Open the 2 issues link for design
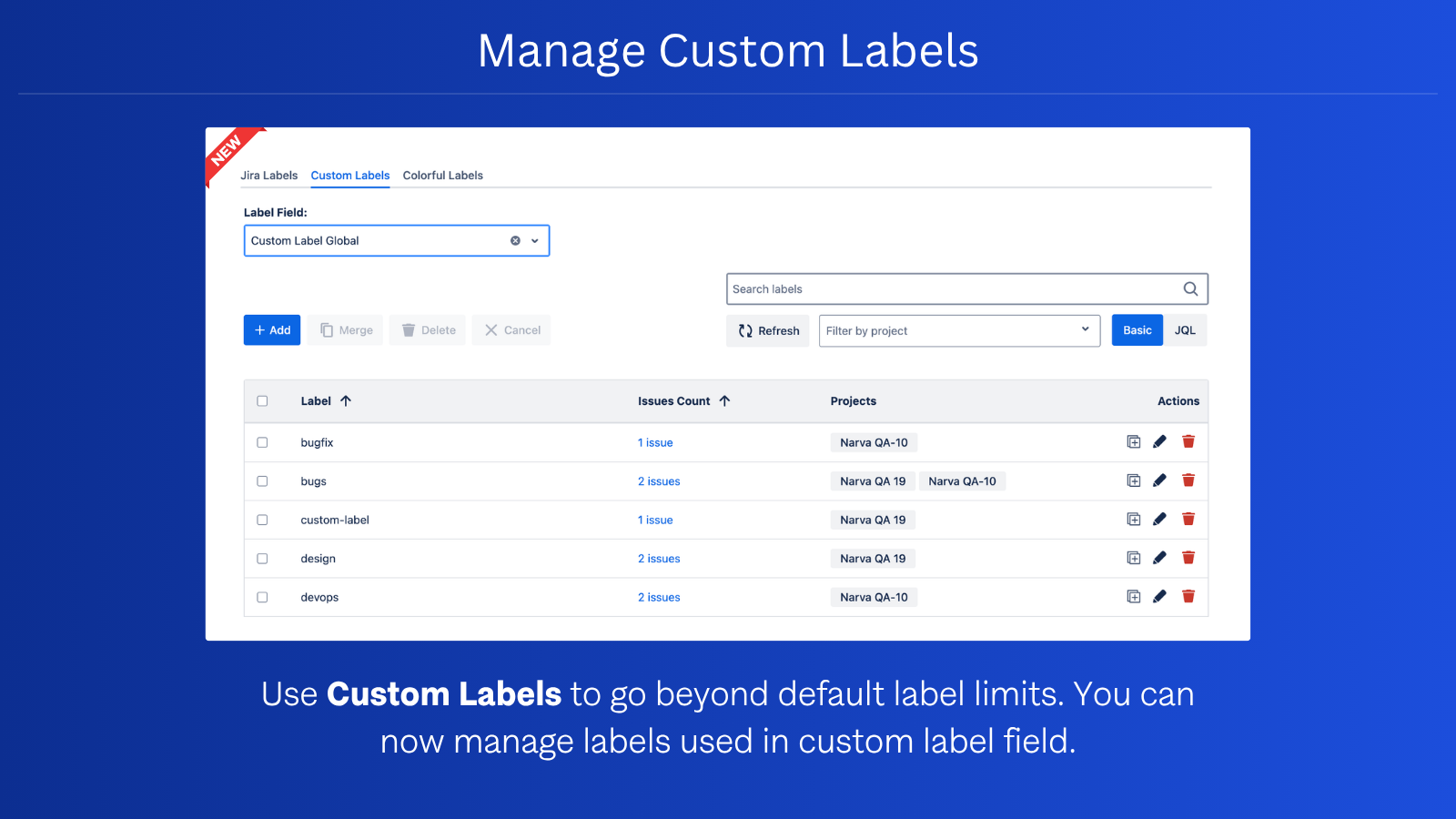Viewport: 1456px width, 819px height. (659, 559)
